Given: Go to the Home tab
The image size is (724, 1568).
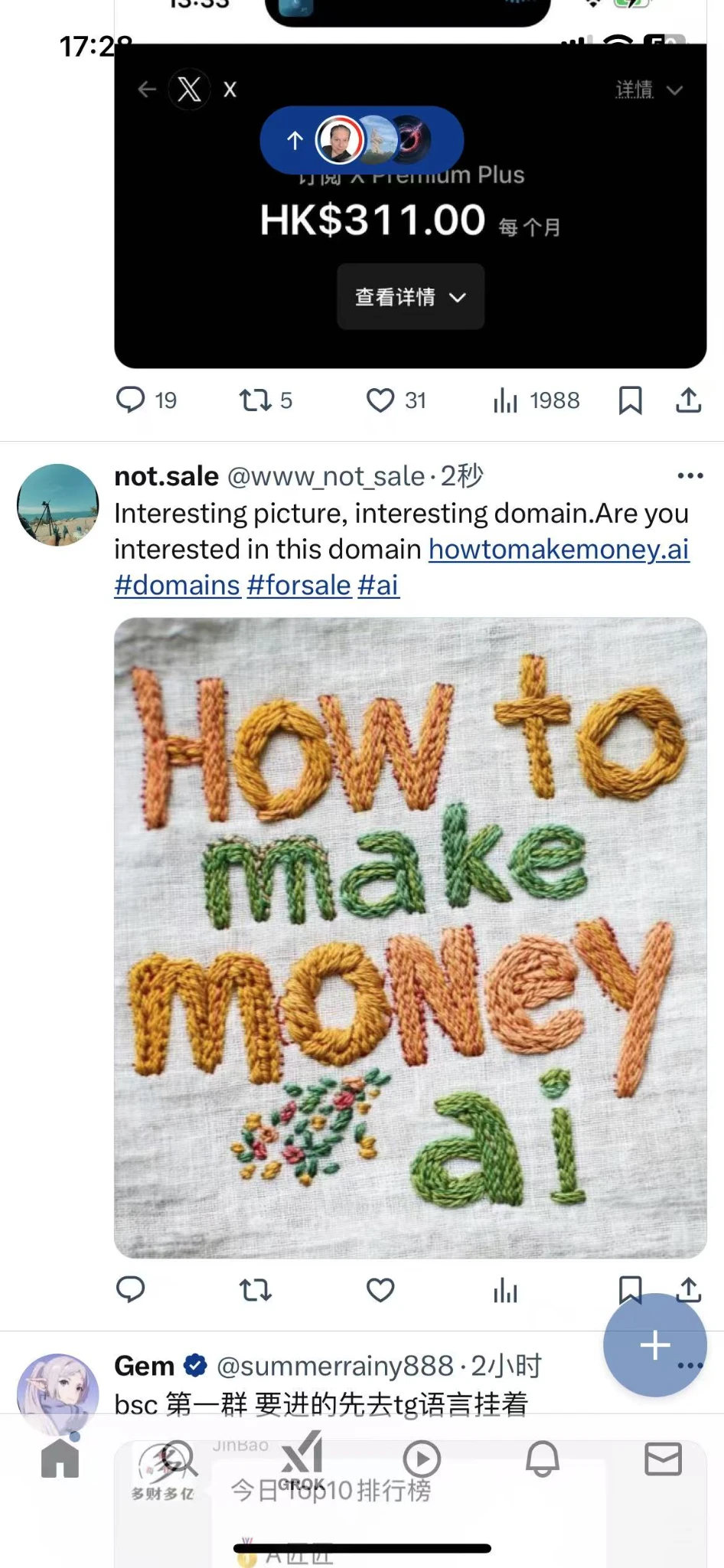Looking at the screenshot, I should [60, 1458].
